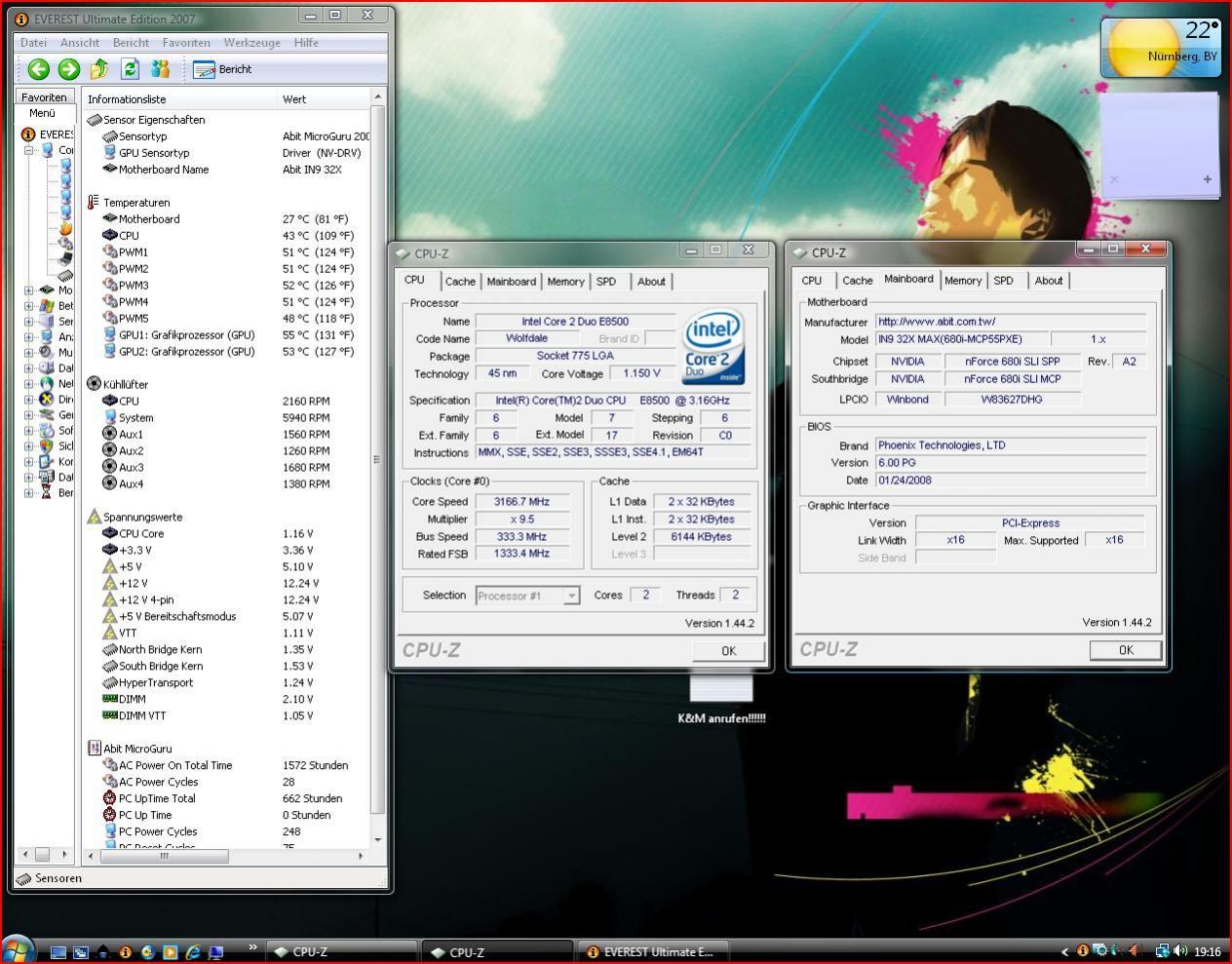Click the Intel Core 2 Duo logo
Screen dimensions: 1232x964
click(713, 347)
